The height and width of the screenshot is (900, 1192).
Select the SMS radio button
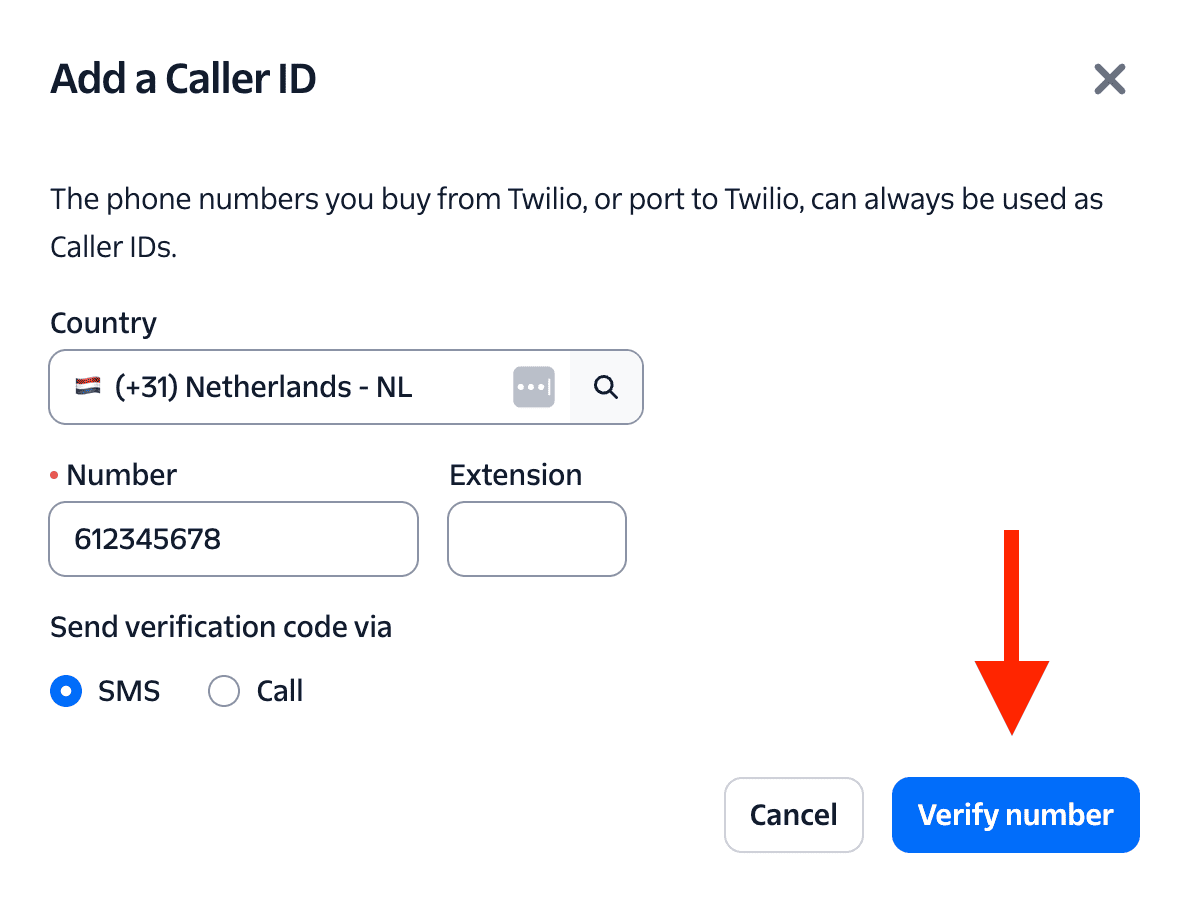pyautogui.click(x=66, y=691)
